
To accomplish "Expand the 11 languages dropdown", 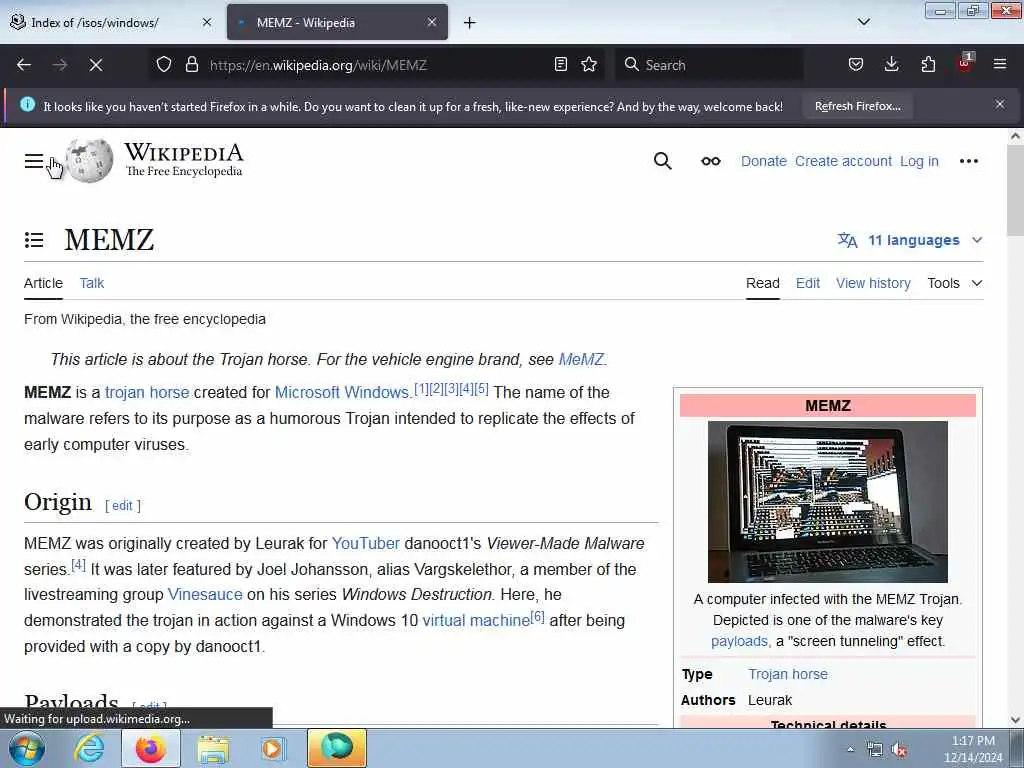I will (x=910, y=240).
